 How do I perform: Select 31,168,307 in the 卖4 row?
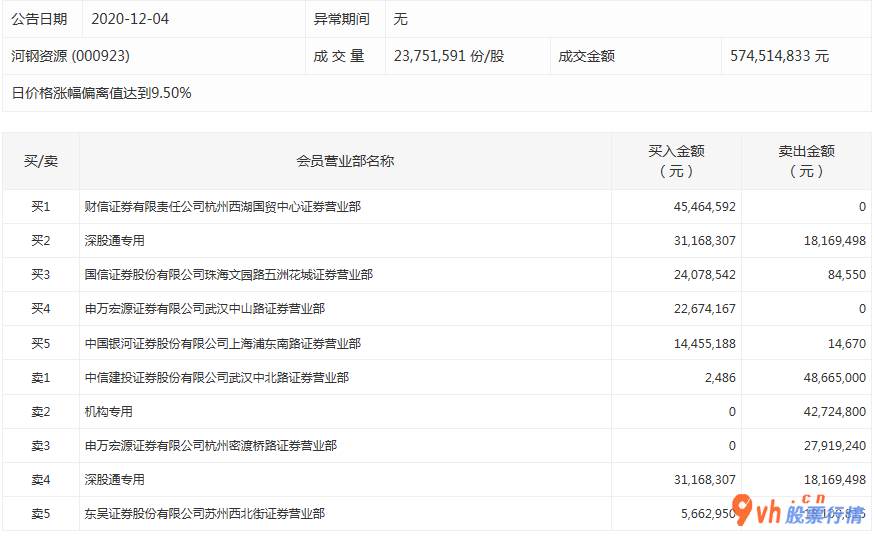[x=705, y=480]
